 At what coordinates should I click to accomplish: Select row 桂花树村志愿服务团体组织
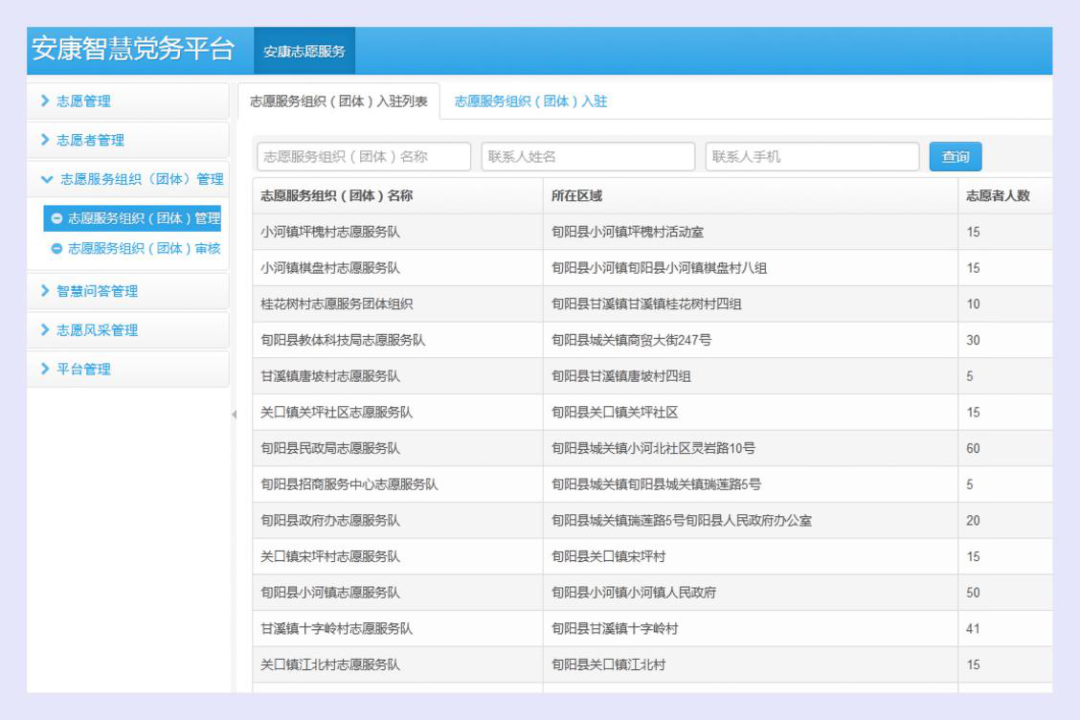[652, 304]
